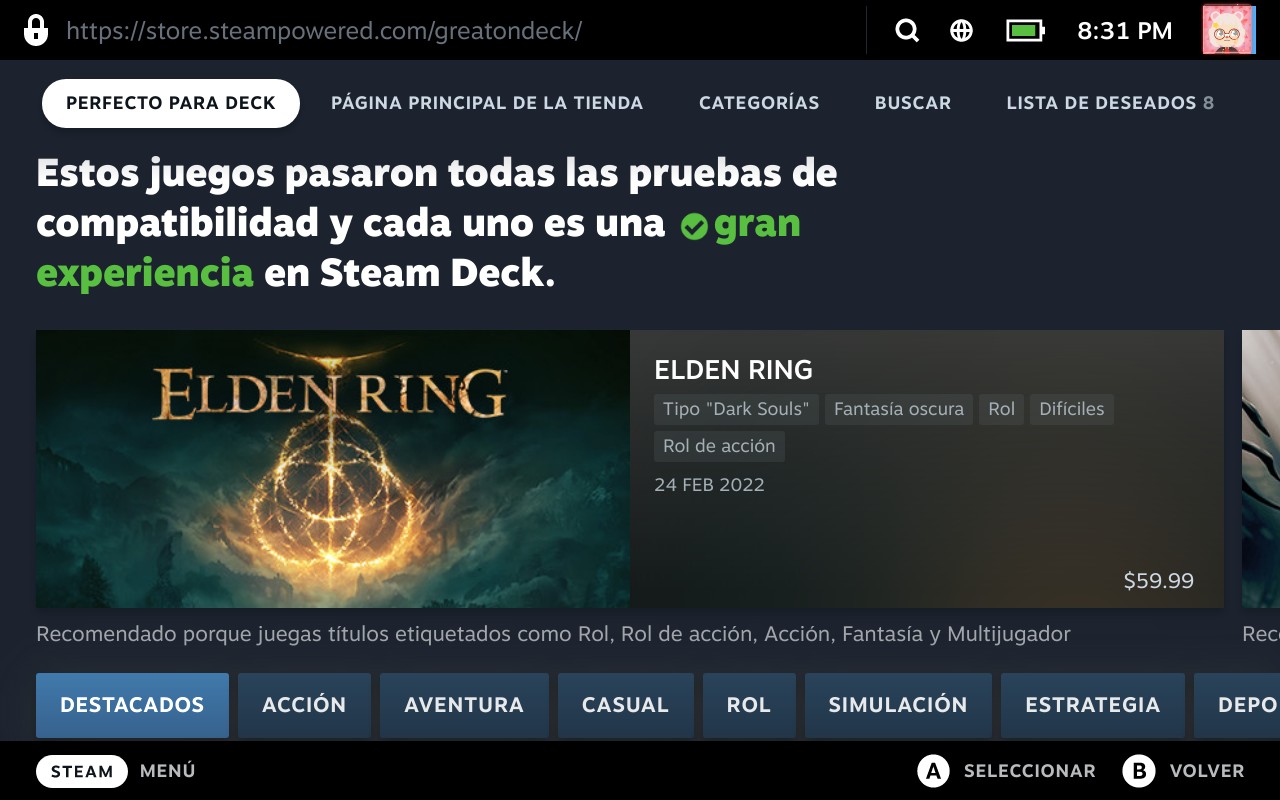Open the Categorías menu
1280x800 pixels.
pyautogui.click(x=759, y=103)
